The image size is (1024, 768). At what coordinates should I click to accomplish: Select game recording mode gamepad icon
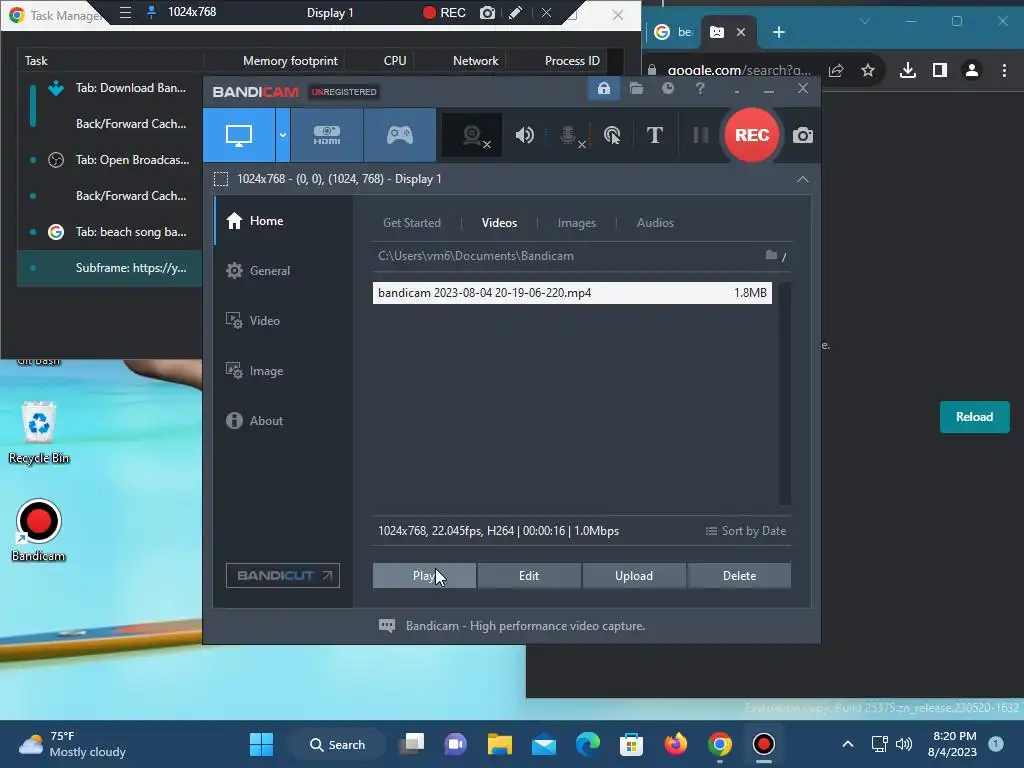click(400, 135)
